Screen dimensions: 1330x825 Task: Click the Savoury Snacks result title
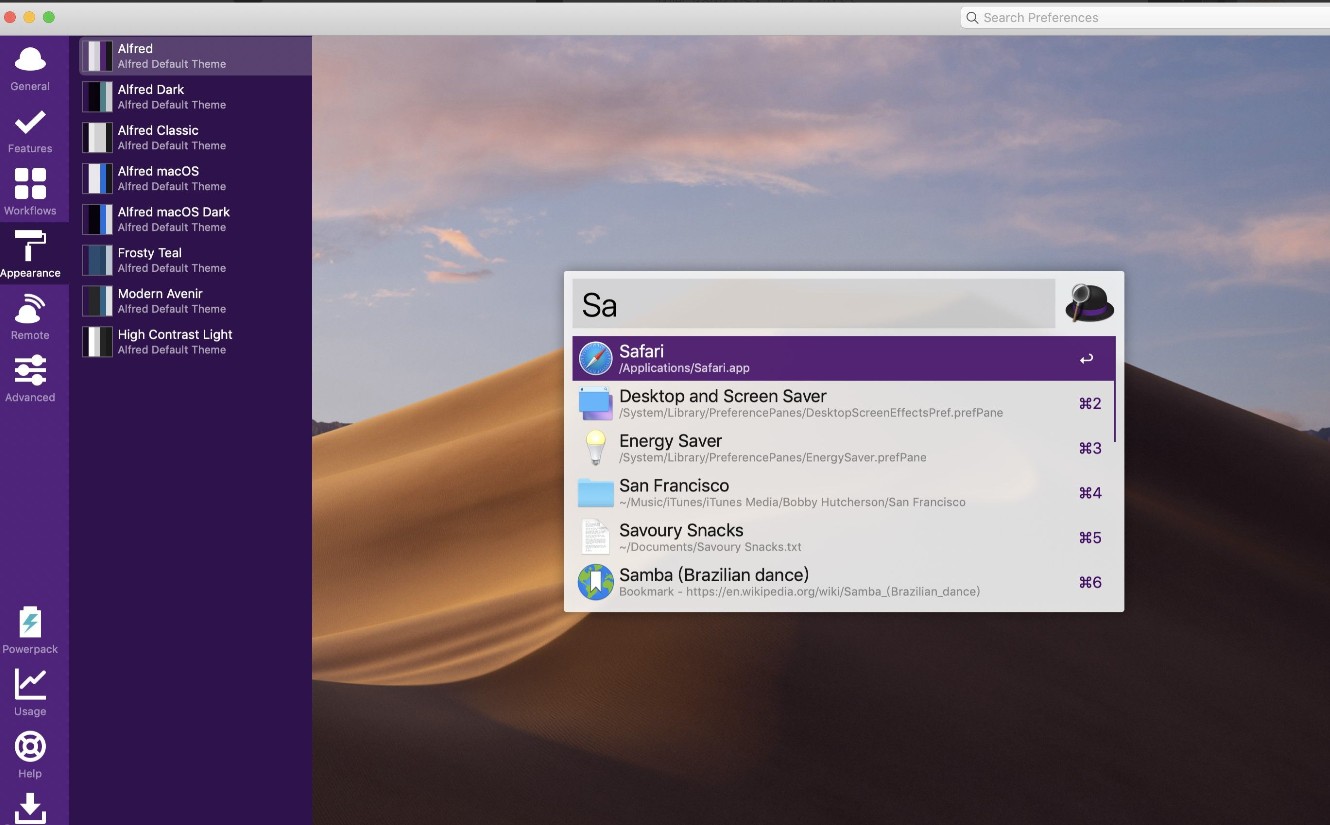point(681,530)
